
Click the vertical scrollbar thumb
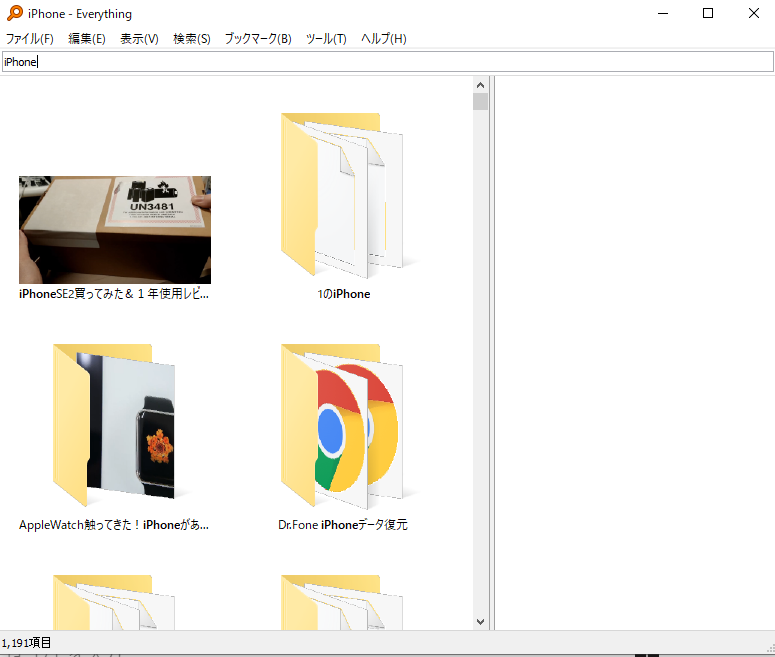click(480, 101)
